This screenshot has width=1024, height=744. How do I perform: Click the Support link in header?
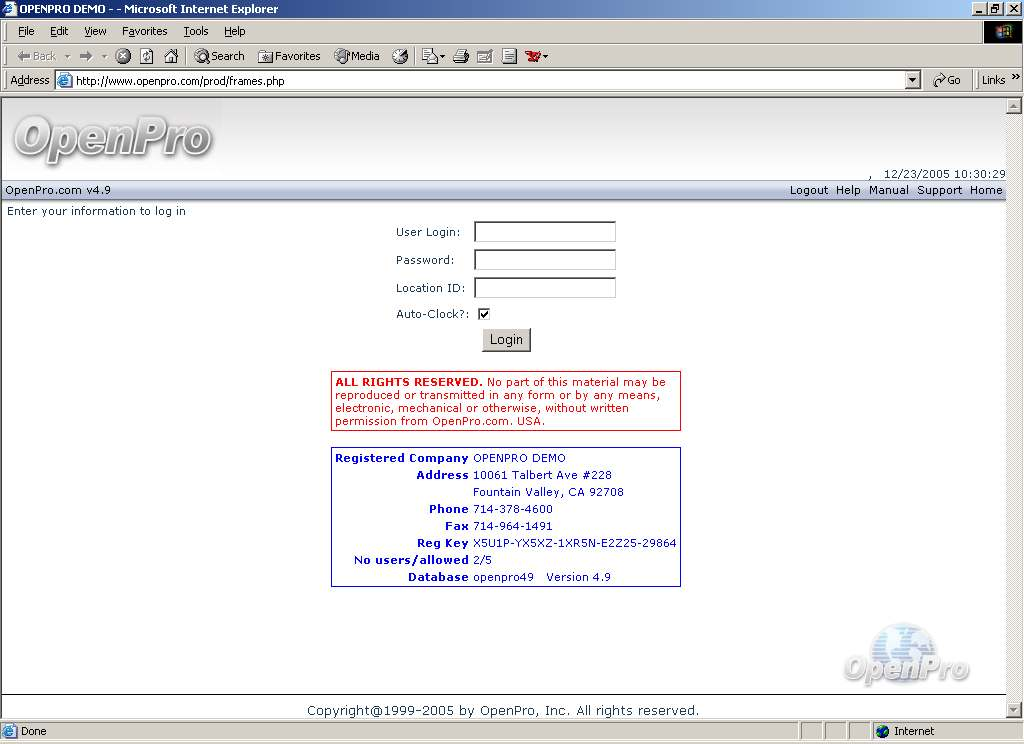click(939, 190)
